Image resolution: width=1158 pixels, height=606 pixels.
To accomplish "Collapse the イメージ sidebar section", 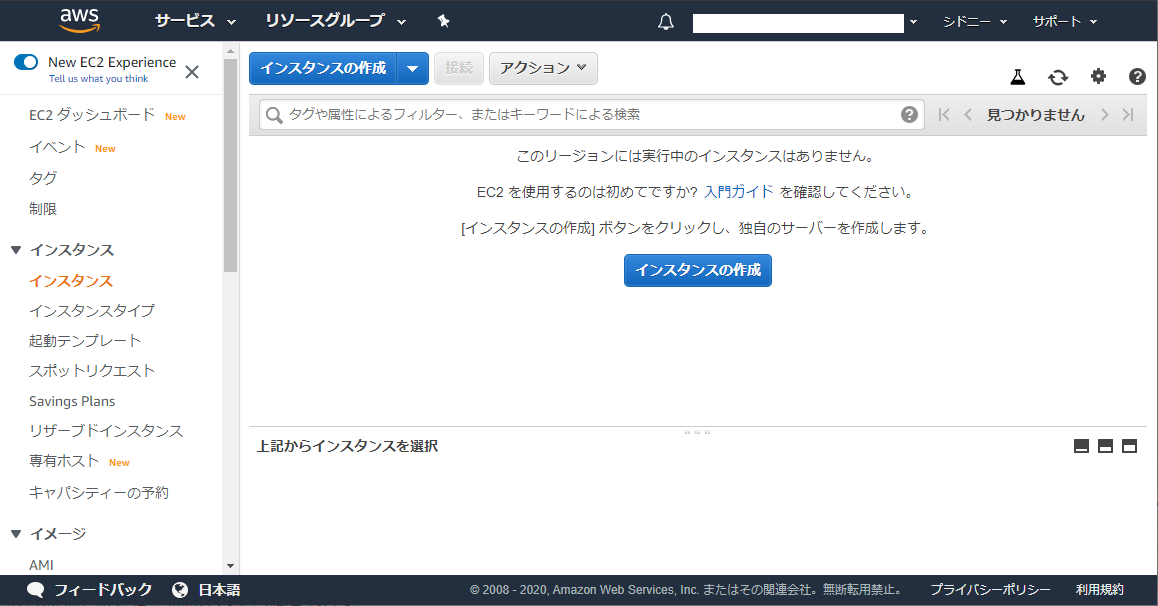I will pos(16,534).
